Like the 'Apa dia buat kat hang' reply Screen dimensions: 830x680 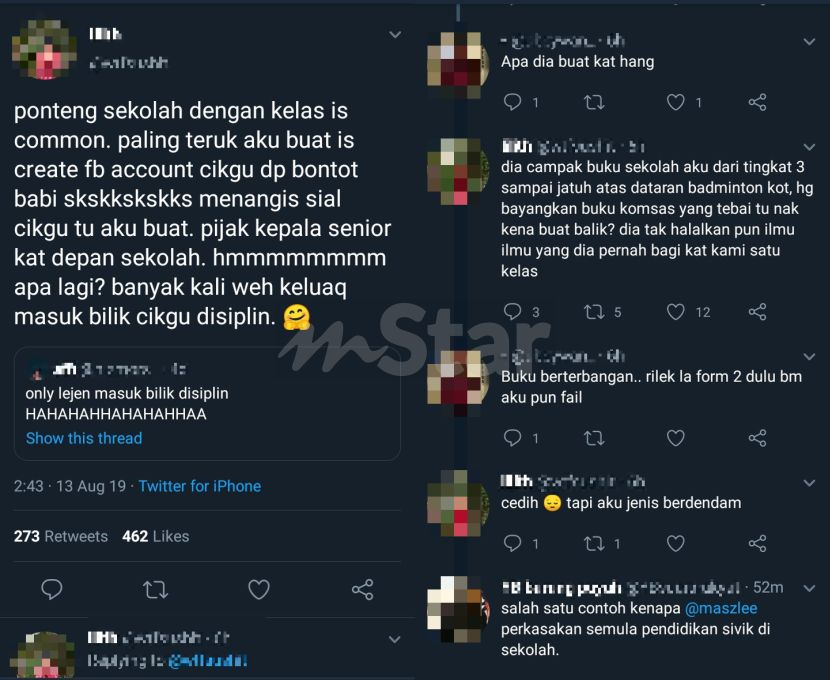click(675, 102)
